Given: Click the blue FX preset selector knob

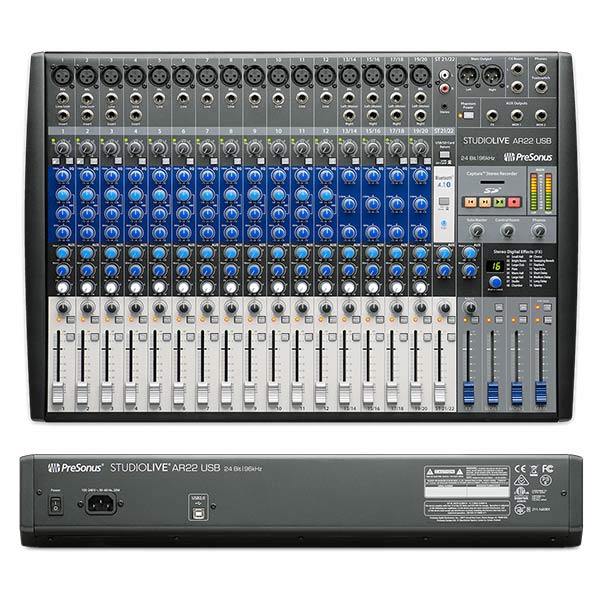Looking at the screenshot, I should pyautogui.click(x=496, y=282).
